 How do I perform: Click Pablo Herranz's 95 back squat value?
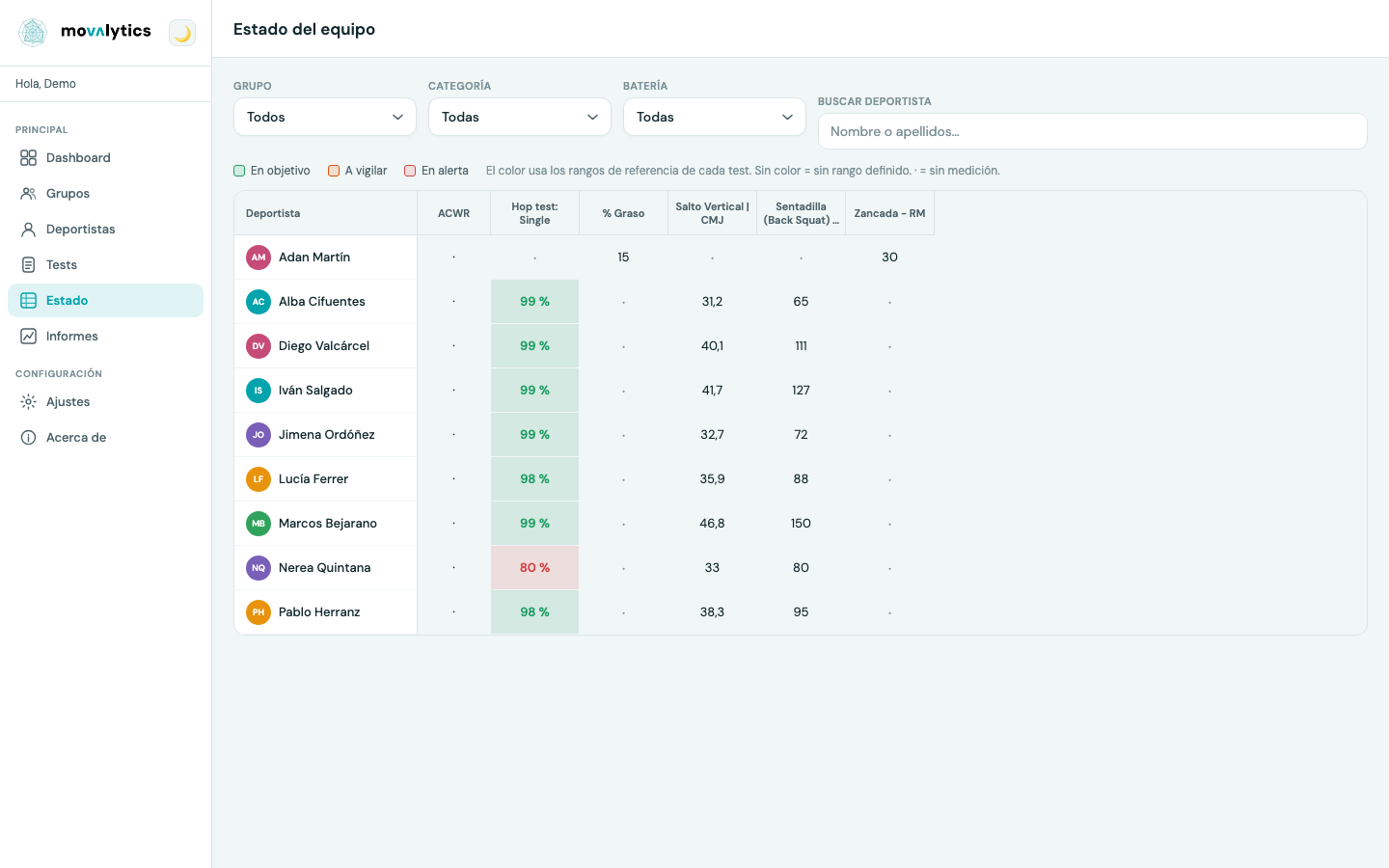(x=802, y=612)
